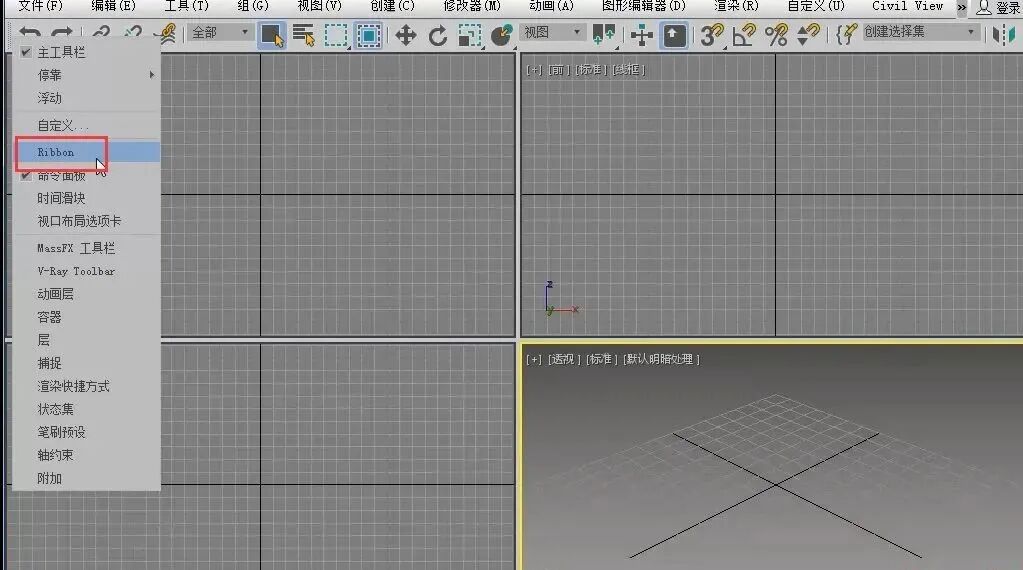This screenshot has height=570, width=1023.
Task: Open the 组(G) menu
Action: (253, 7)
